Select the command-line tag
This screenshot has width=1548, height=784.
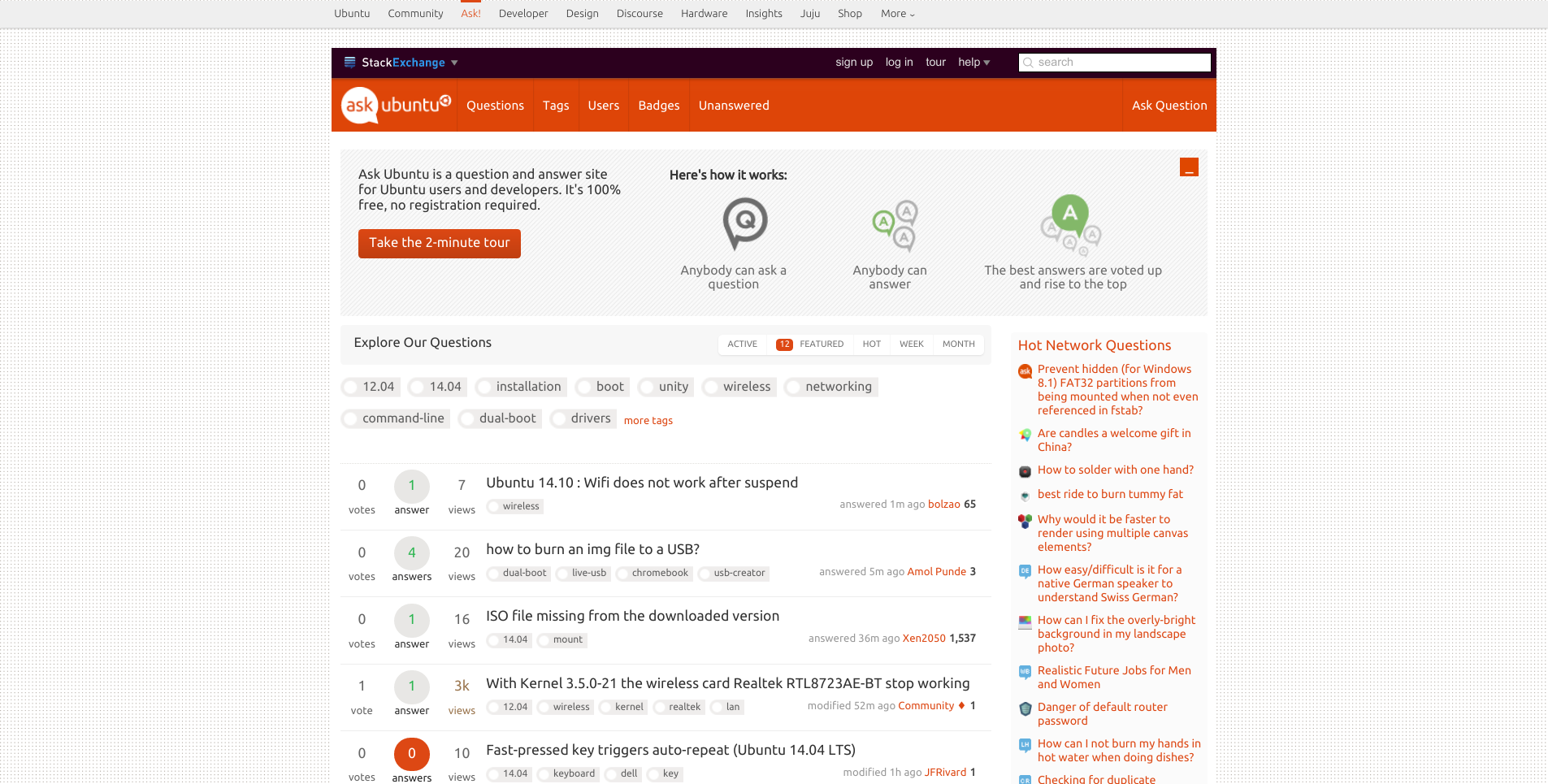pos(396,418)
